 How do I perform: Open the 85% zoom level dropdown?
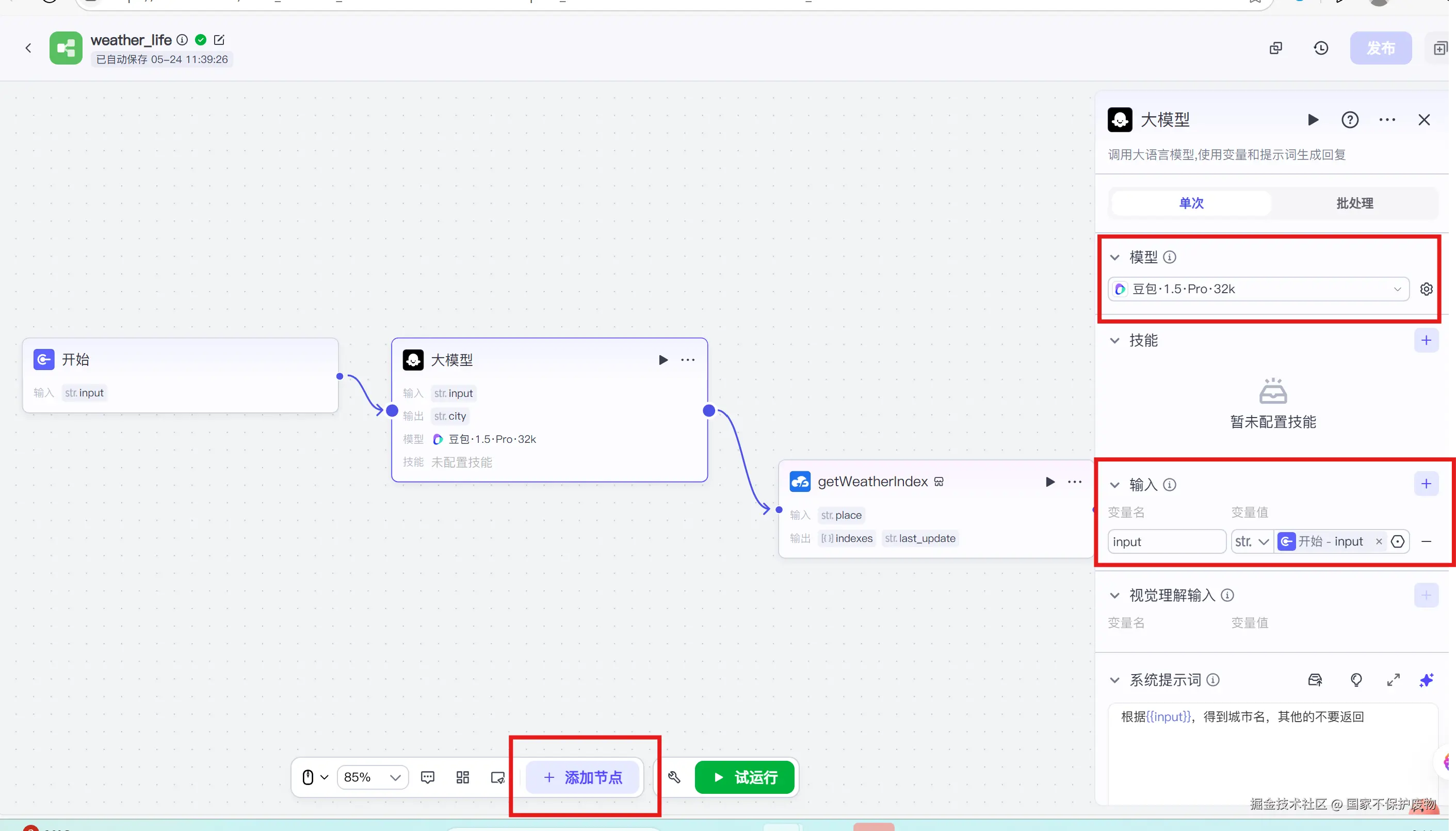pos(373,777)
